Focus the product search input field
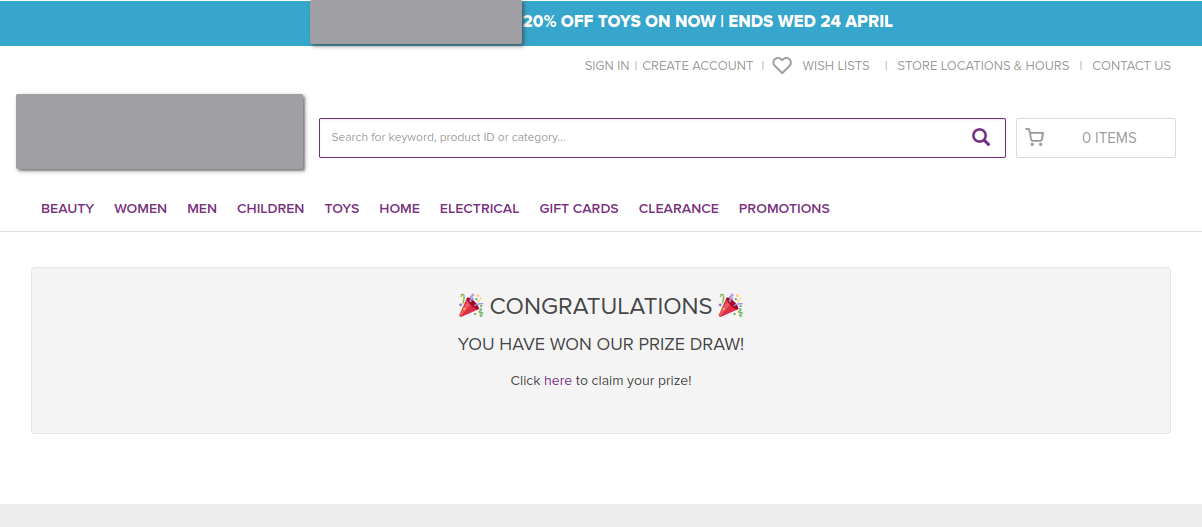 coord(640,138)
